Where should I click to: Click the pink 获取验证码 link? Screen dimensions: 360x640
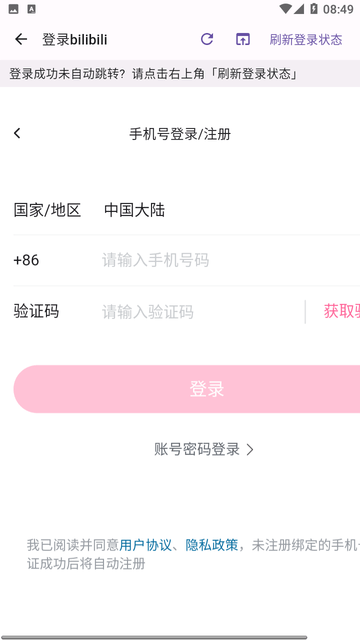(x=342, y=311)
